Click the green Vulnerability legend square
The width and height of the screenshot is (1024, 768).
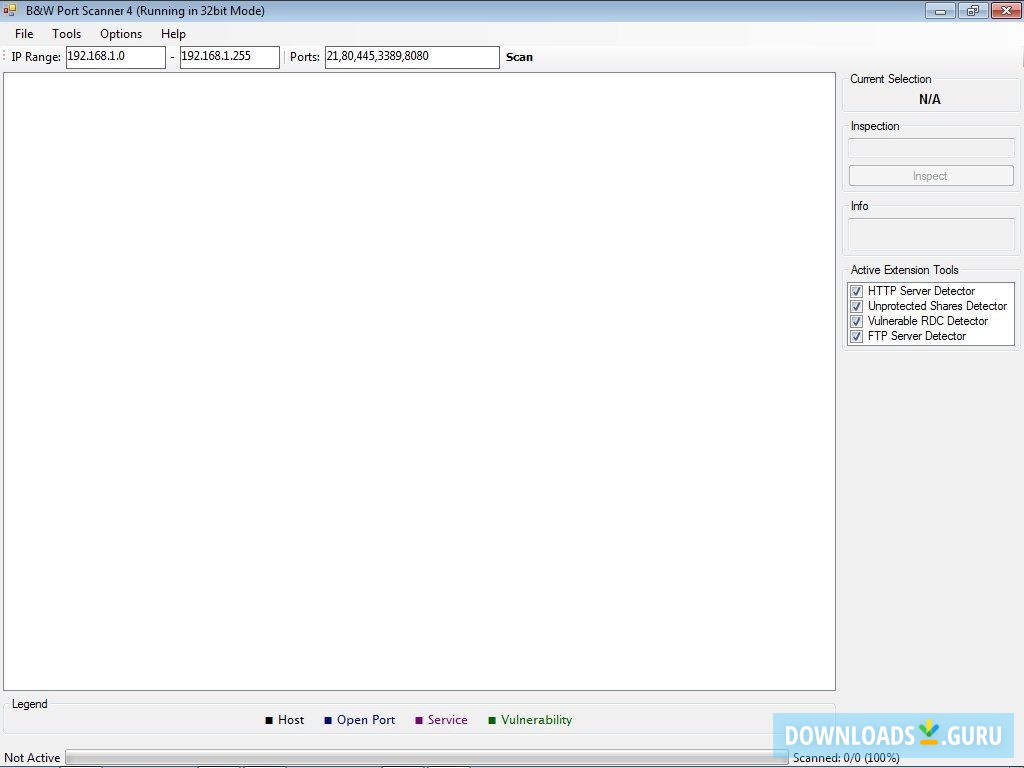(492, 720)
